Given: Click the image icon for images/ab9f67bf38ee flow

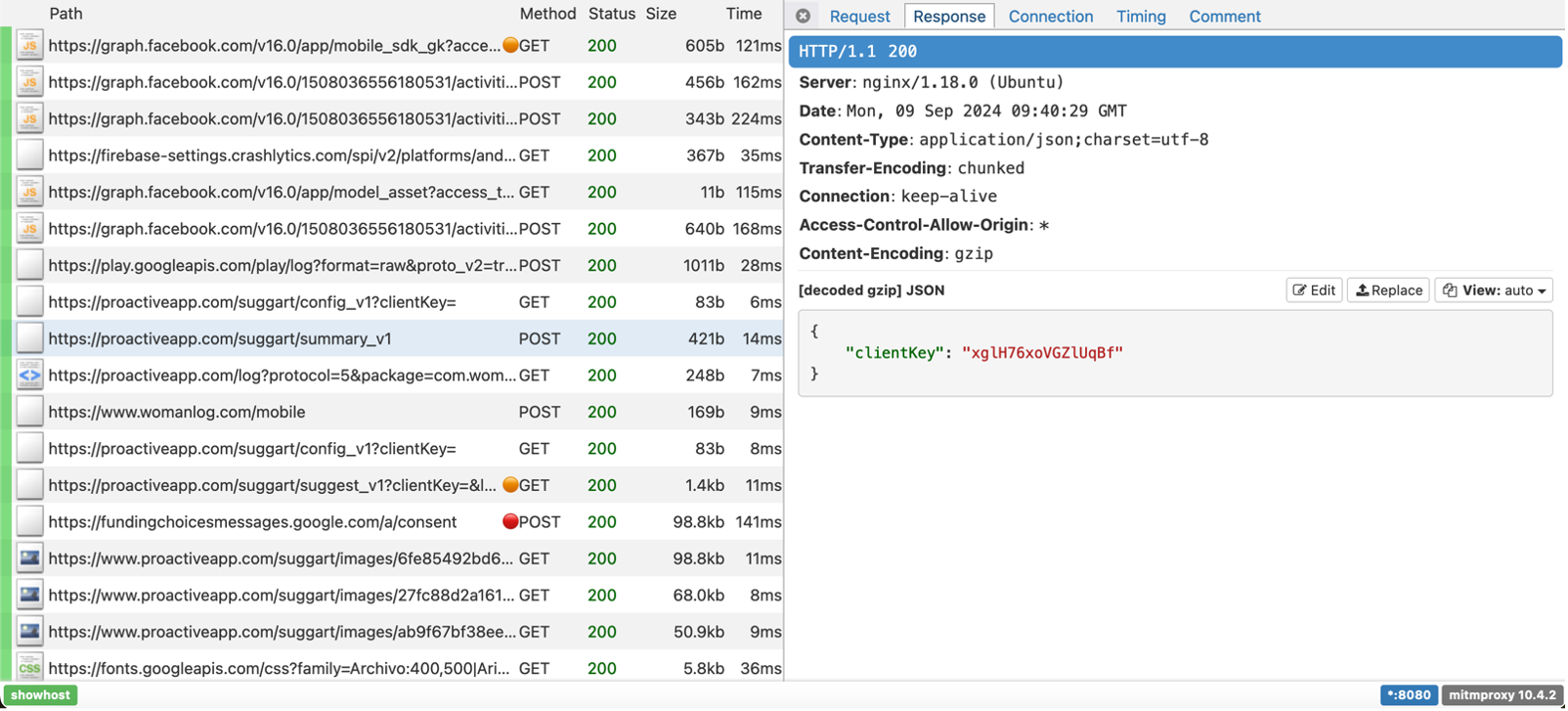Looking at the screenshot, I should pyautogui.click(x=29, y=632).
